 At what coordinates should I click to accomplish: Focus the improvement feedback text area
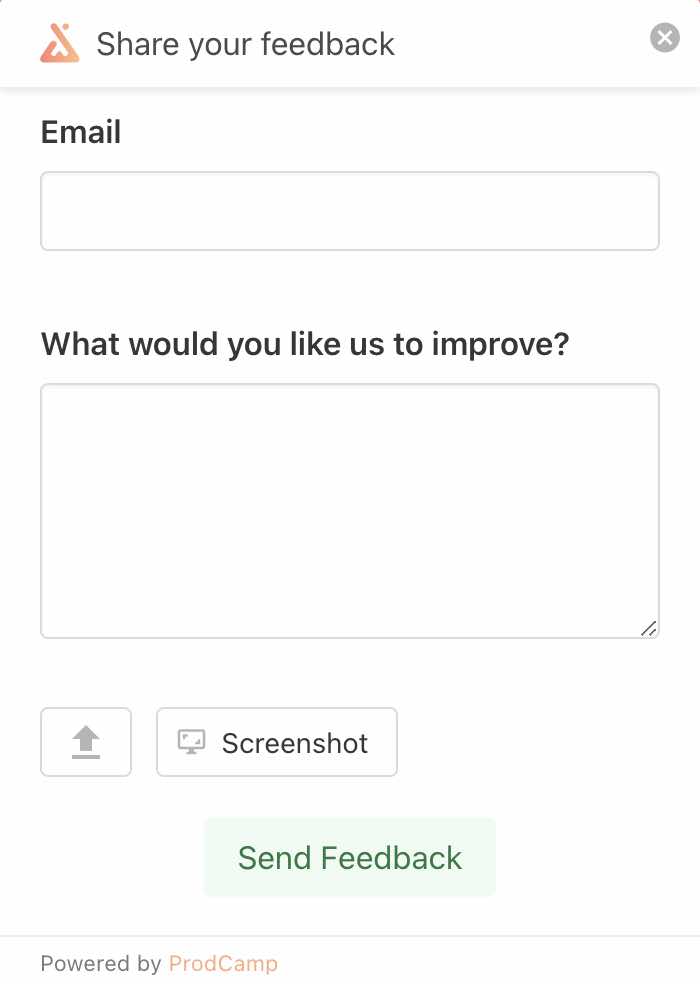click(x=349, y=508)
